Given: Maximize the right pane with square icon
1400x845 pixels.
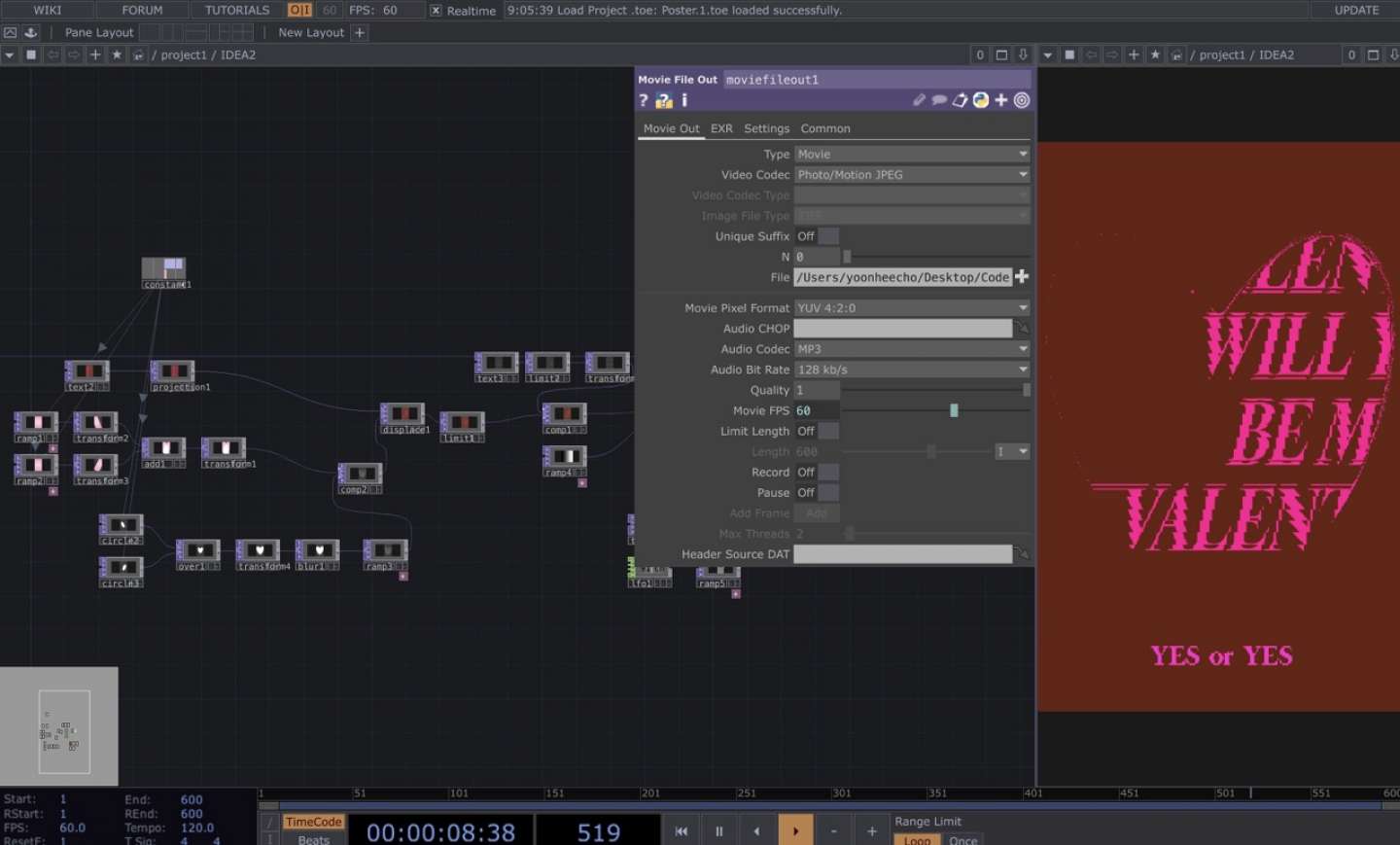Looking at the screenshot, I should (x=1373, y=55).
